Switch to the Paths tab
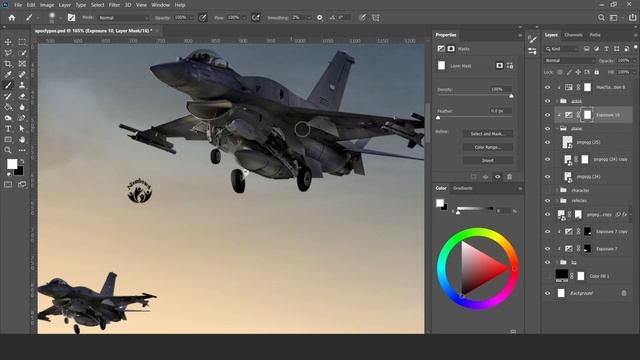Viewport: 640px width, 360px height. (x=595, y=35)
